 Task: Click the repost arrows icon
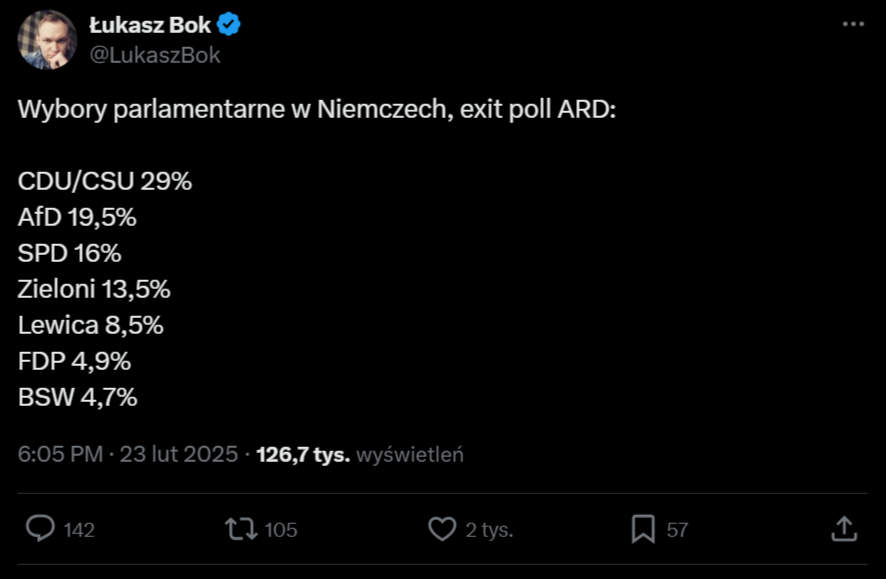pyautogui.click(x=241, y=529)
